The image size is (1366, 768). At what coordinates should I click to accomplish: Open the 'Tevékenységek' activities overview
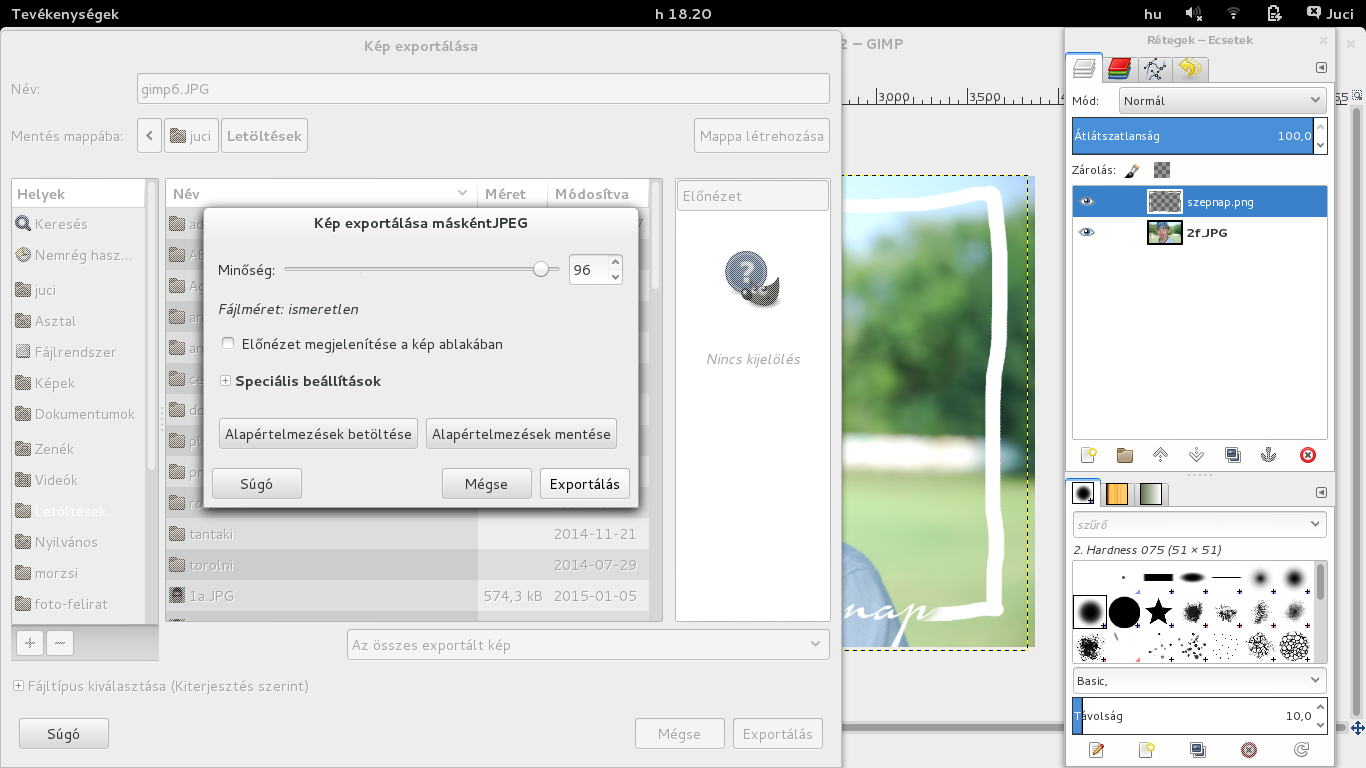(65, 14)
